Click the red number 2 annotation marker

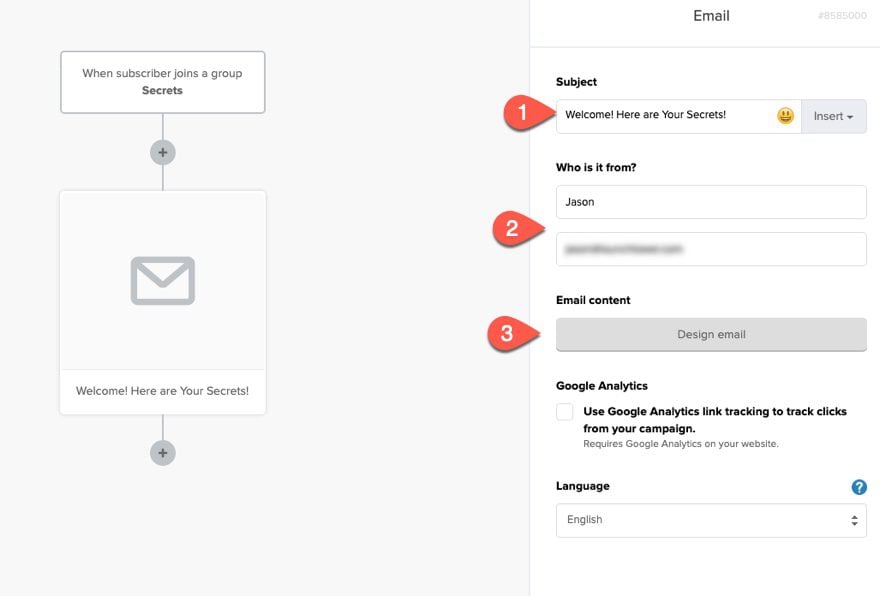click(512, 228)
